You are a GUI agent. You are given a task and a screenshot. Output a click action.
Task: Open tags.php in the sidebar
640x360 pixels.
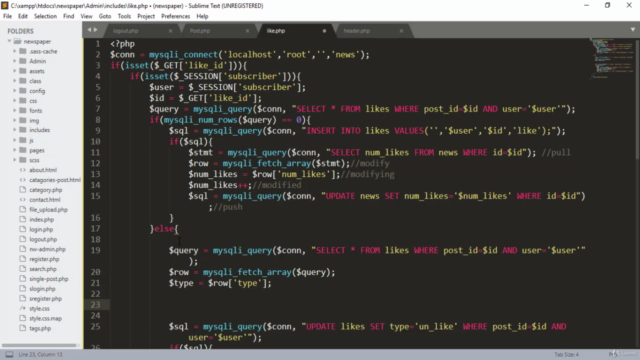point(40,328)
